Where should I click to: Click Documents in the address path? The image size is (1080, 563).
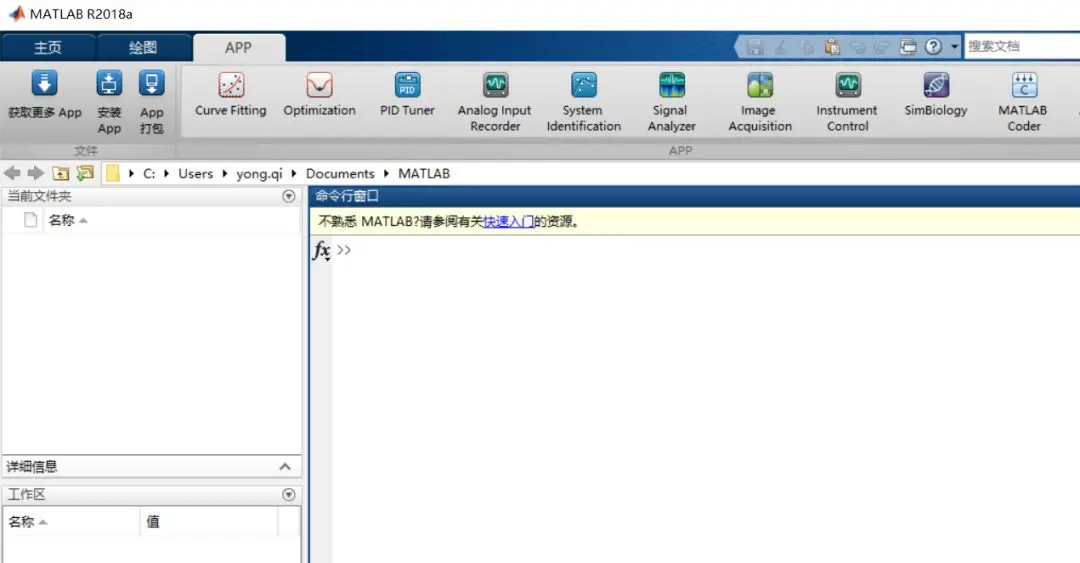coord(340,174)
